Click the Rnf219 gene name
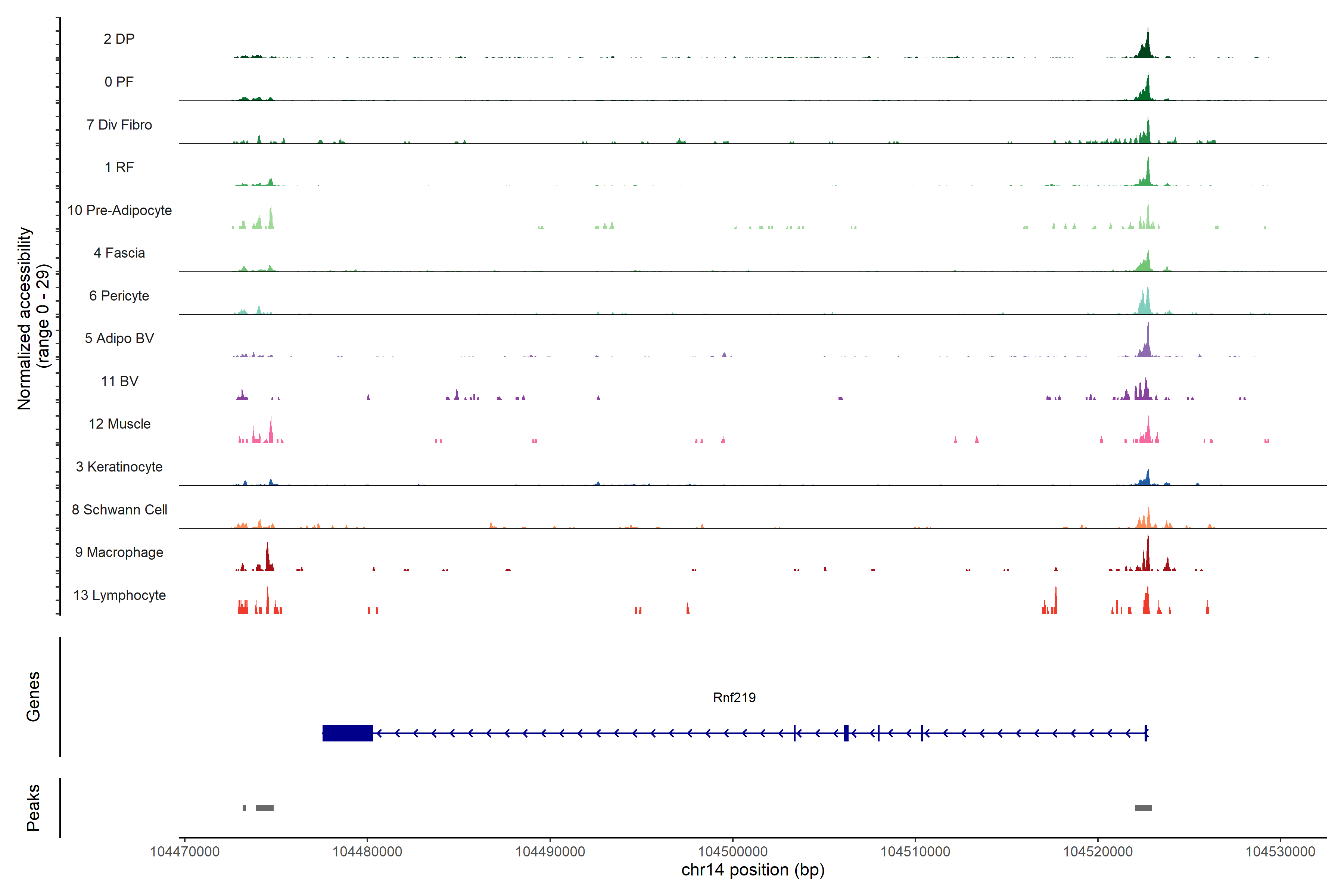Viewport: 1344px width, 896px height. point(734,698)
